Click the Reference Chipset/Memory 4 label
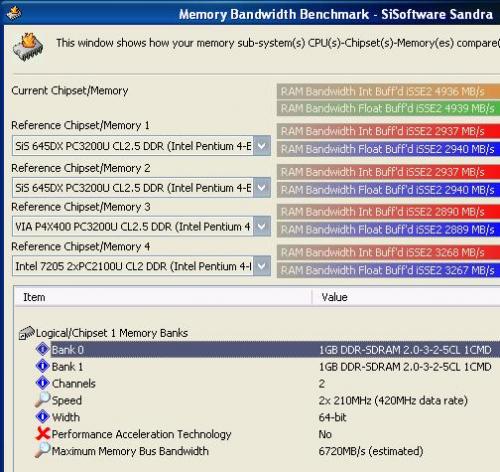This screenshot has height=472, width=500. click(x=81, y=247)
